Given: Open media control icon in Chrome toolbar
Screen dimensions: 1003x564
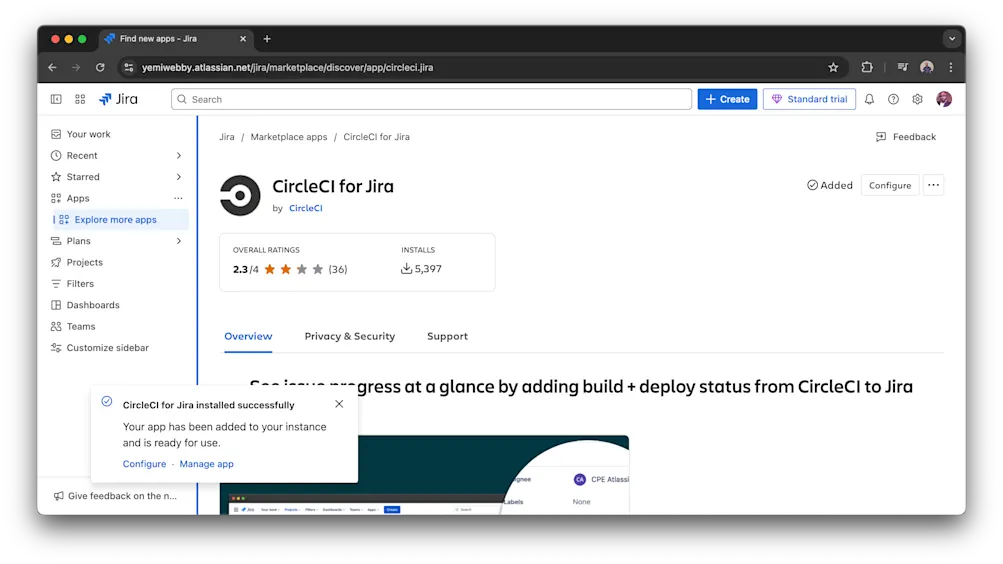Looking at the screenshot, I should click(x=903, y=67).
